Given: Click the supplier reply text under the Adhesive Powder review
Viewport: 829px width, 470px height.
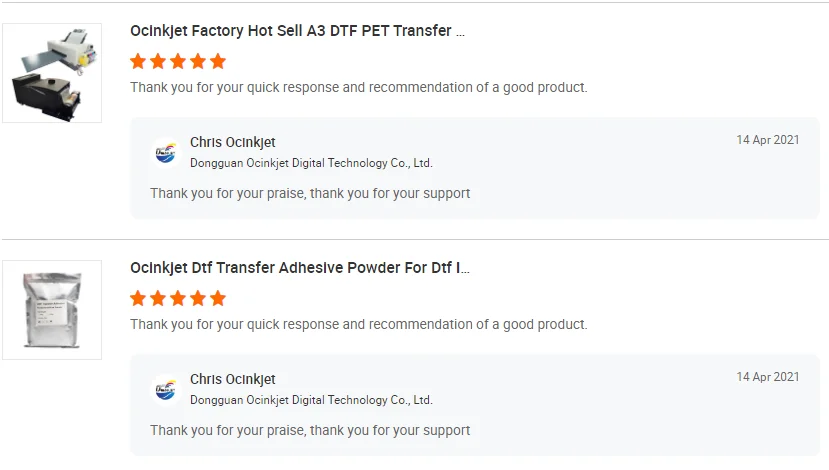Looking at the screenshot, I should click(x=310, y=430).
